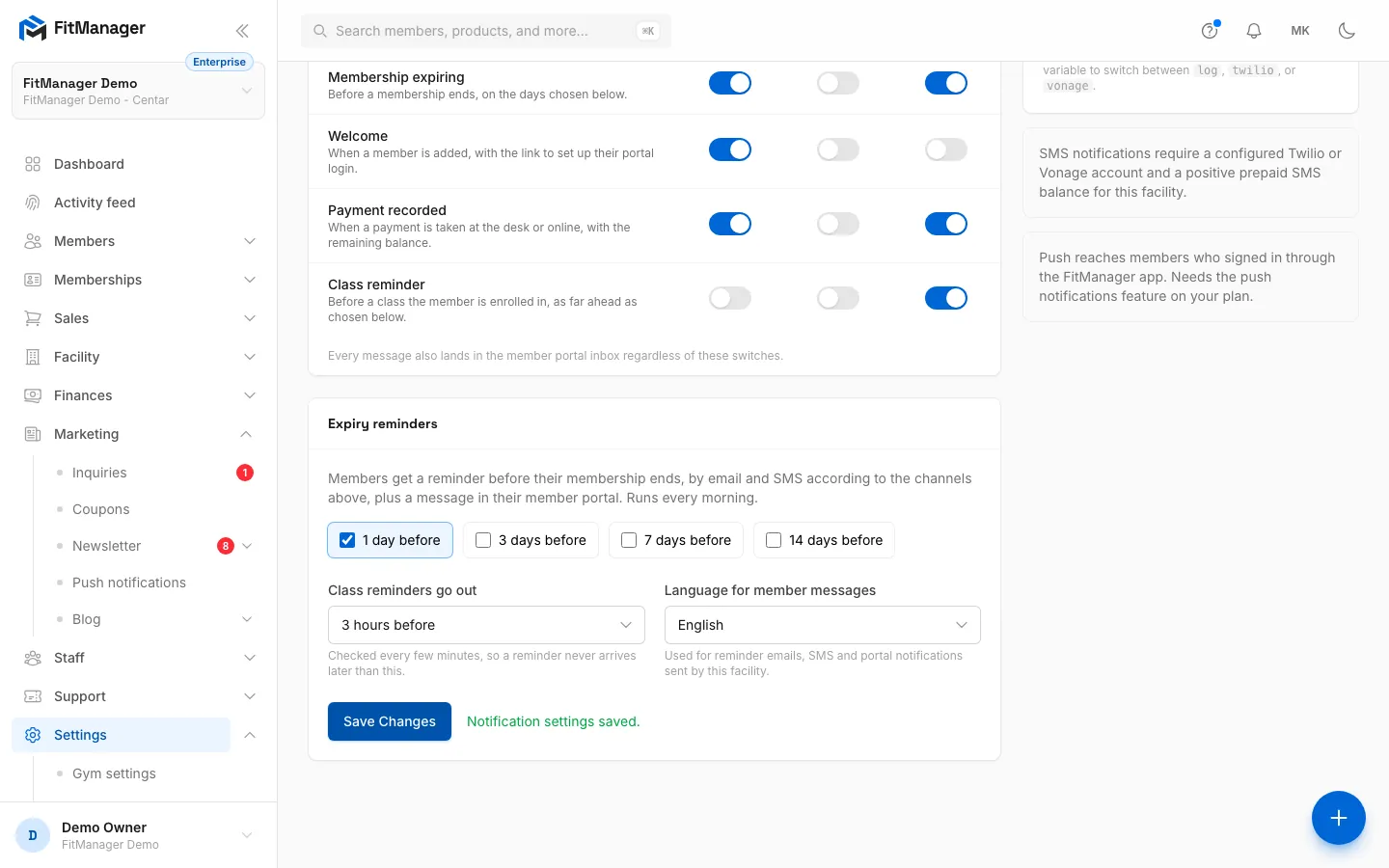1389x868 pixels.
Task: Switch to dark mode with the moon icon
Action: click(1348, 31)
